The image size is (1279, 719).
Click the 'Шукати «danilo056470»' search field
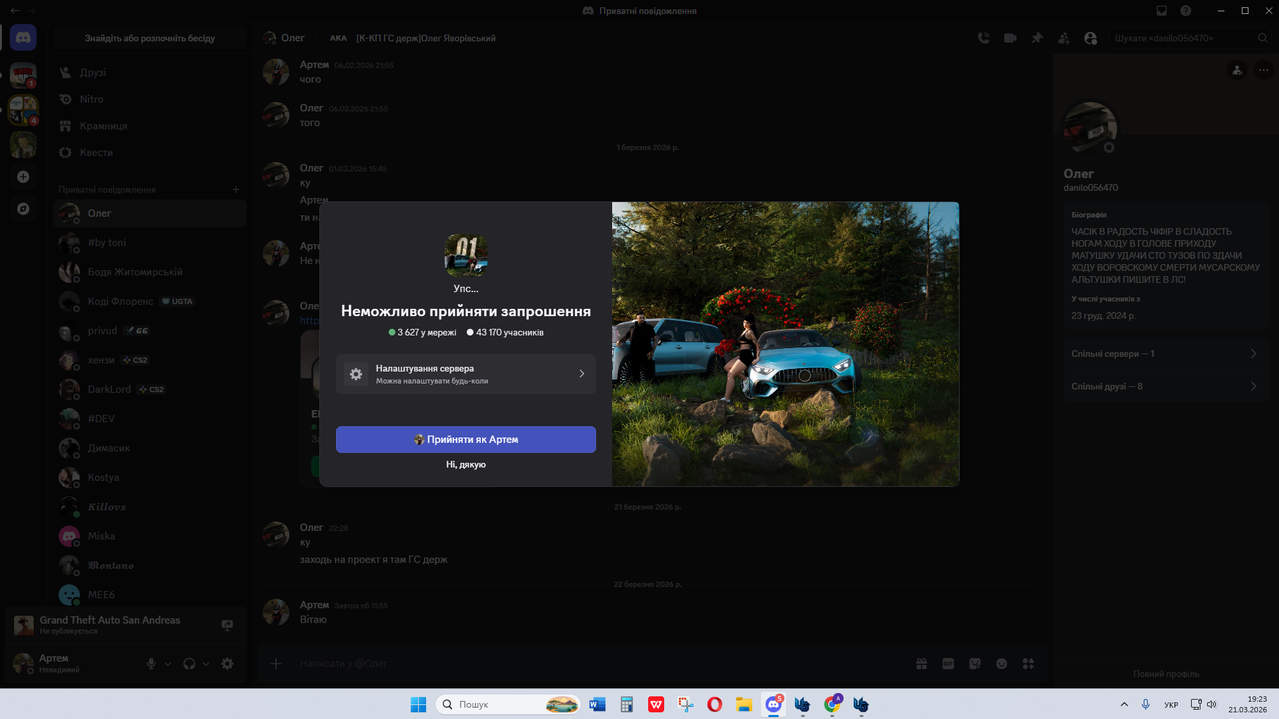tap(1189, 38)
